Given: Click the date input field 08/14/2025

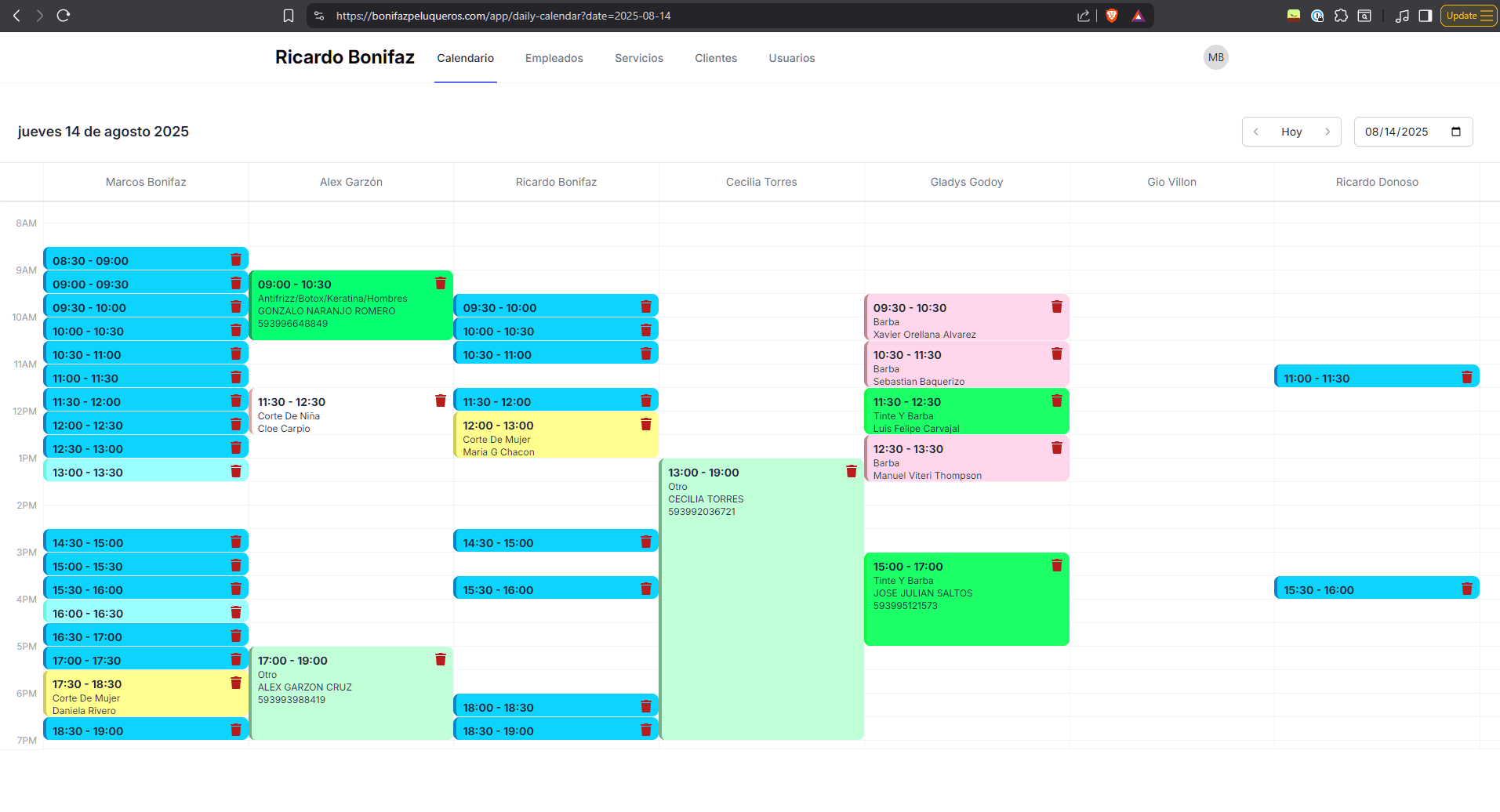Looking at the screenshot, I should pos(1396,132).
